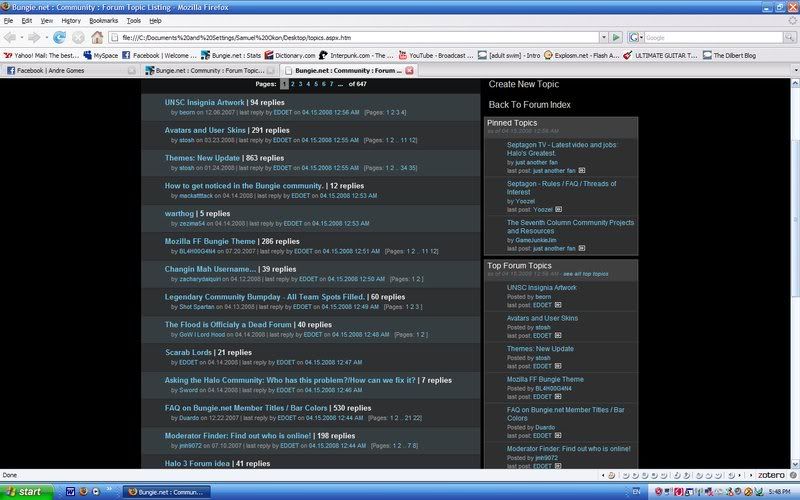
Task: Click the Firefox Back navigation arrow
Action: (x=12, y=37)
